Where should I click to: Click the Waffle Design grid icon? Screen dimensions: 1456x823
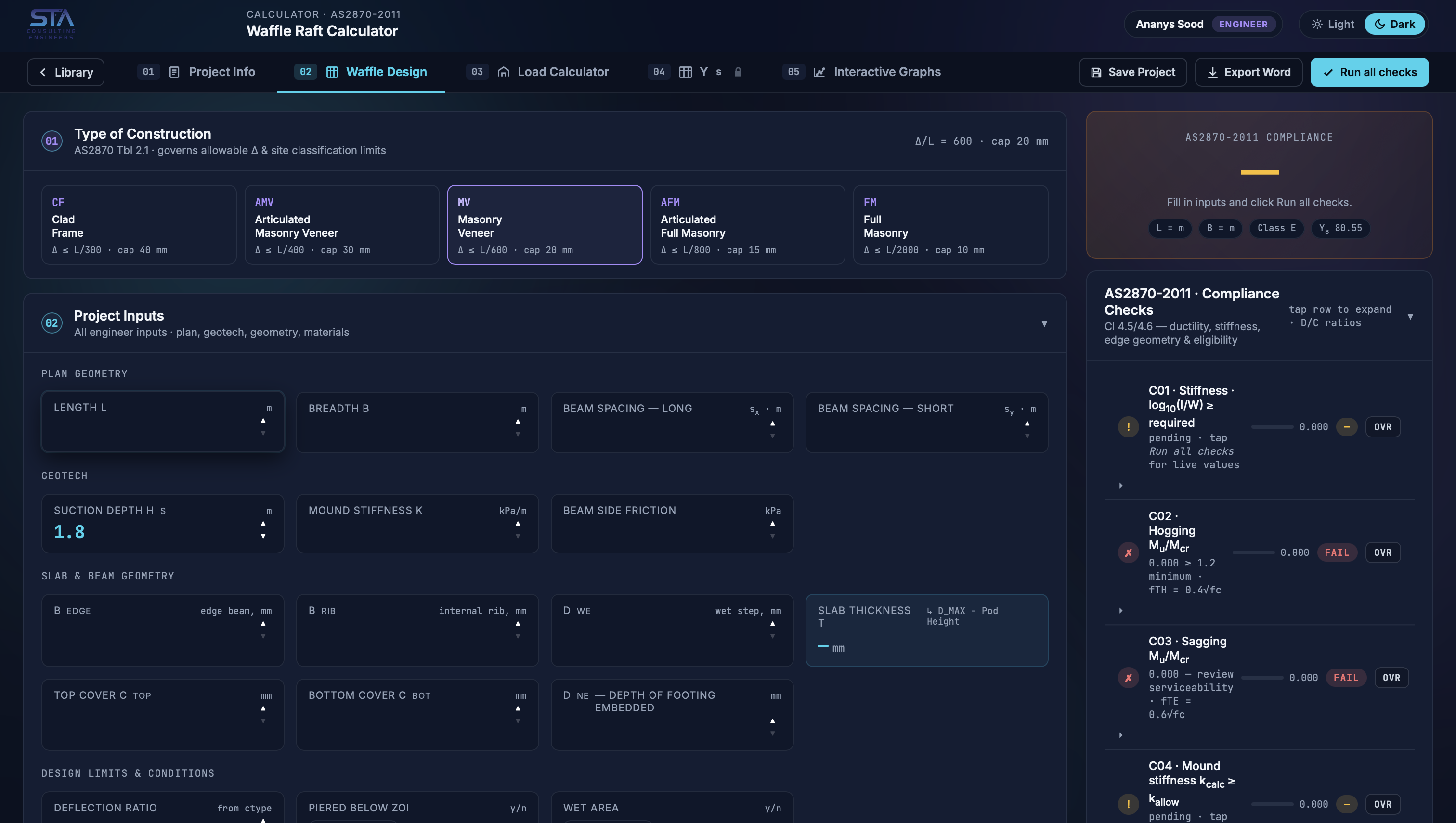click(332, 72)
